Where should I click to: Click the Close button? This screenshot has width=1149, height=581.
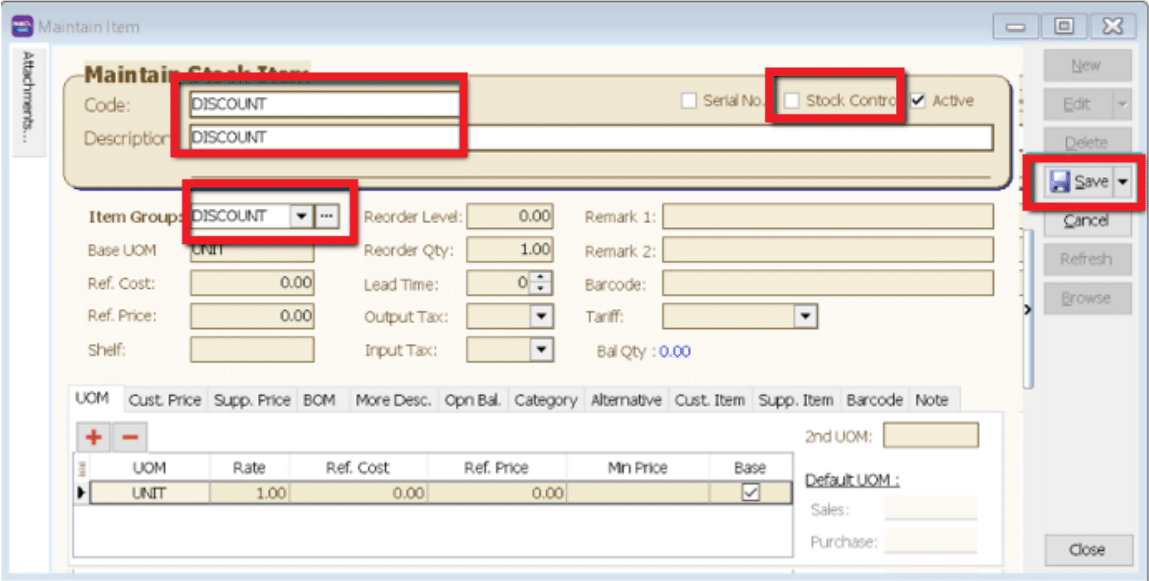click(x=1085, y=549)
